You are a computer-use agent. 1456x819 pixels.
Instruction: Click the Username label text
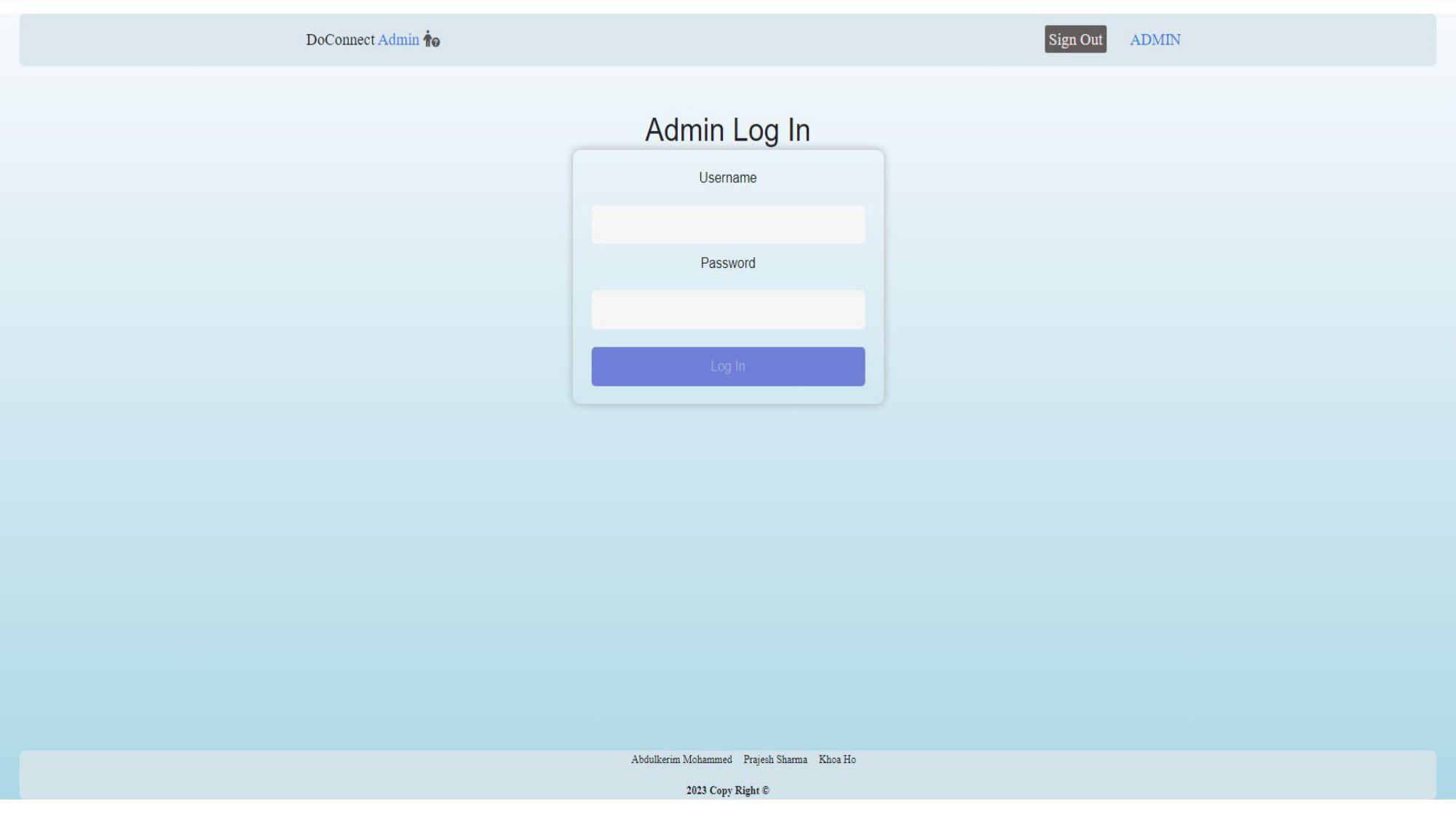coord(727,178)
